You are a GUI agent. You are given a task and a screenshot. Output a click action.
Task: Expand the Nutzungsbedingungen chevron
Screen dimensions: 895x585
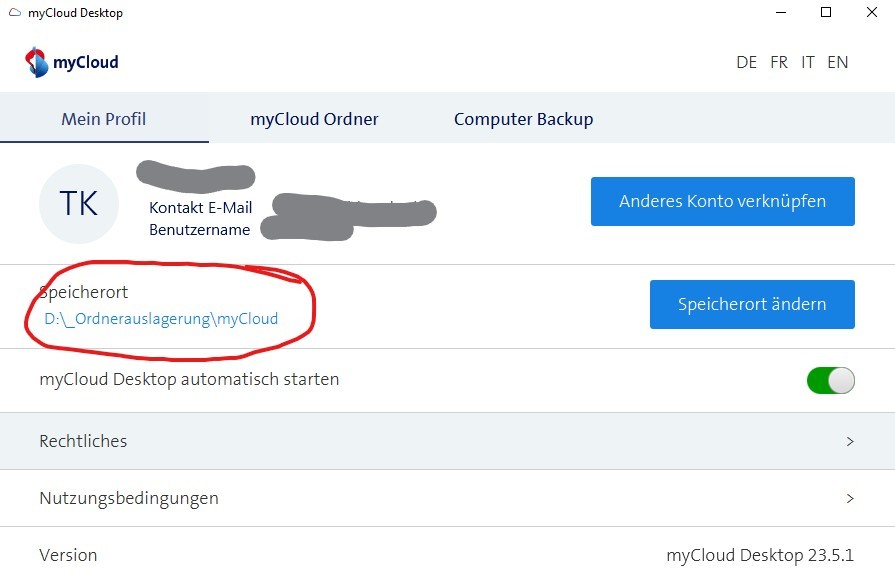850,498
